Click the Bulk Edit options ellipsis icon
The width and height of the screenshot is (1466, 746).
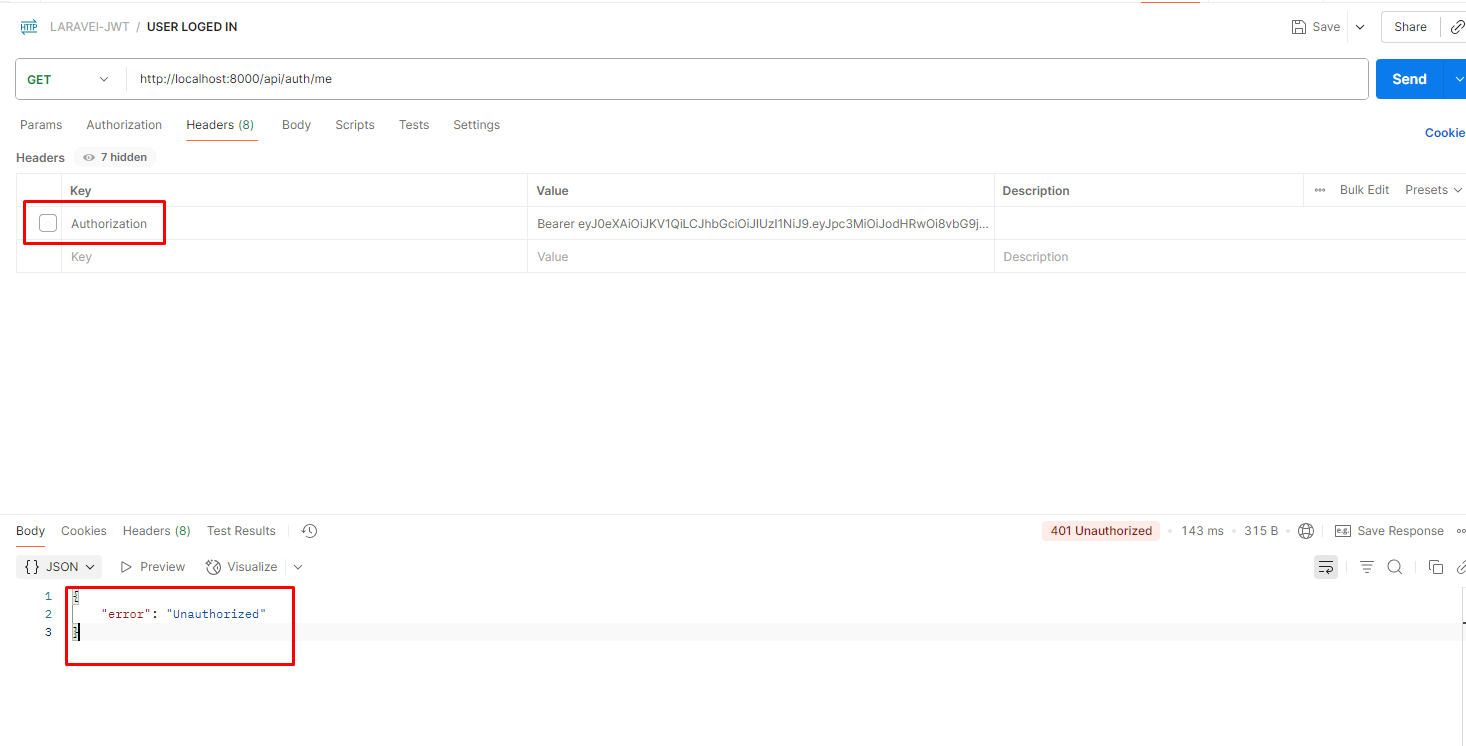[1320, 190]
